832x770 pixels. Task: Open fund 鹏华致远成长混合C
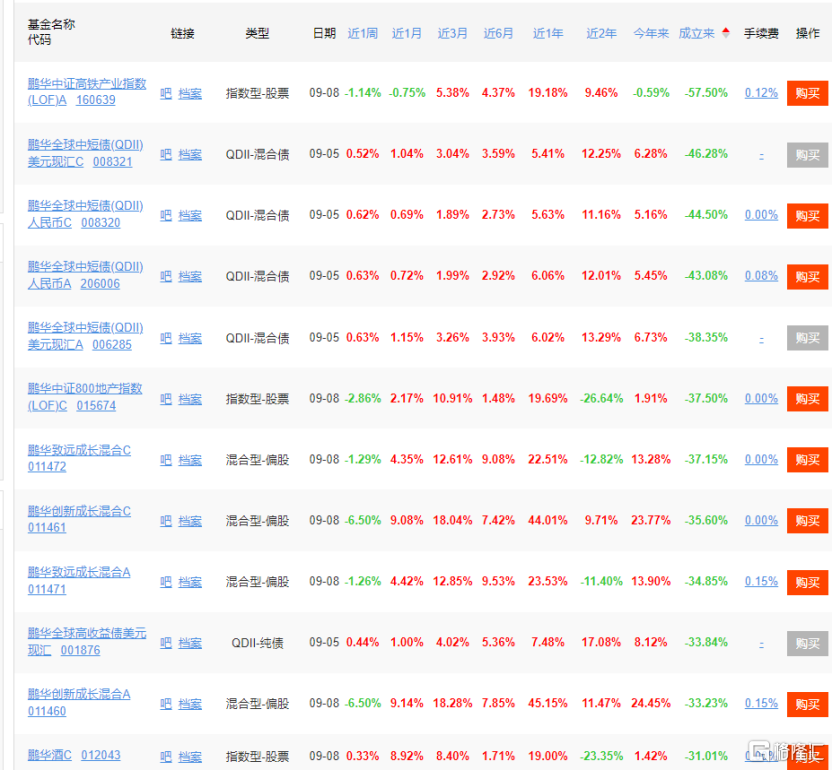[x=79, y=450]
